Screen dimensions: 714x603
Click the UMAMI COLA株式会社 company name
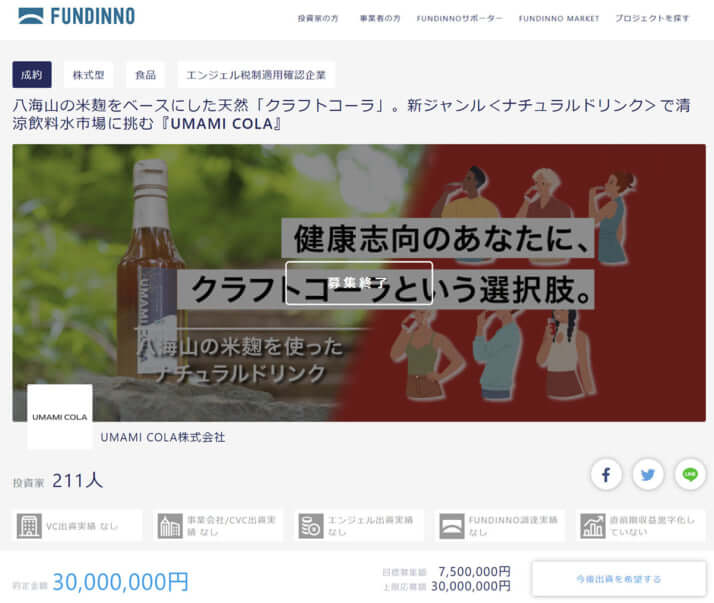(x=163, y=437)
